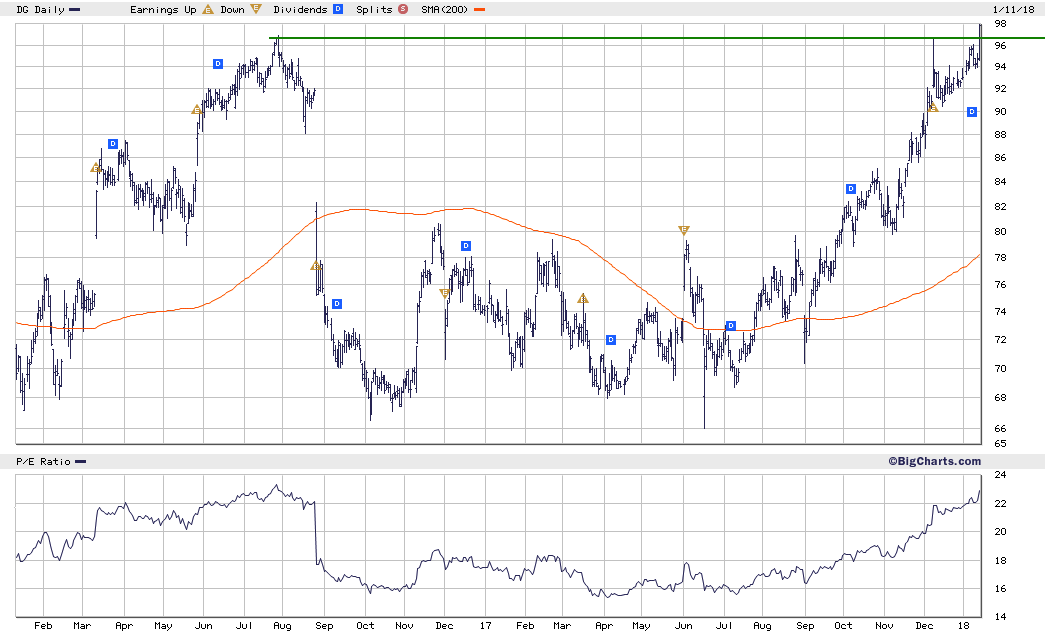Click the "Sep" label just before "Oct" and final "Nov"
This screenshot has width=1045, height=635.
click(805, 626)
